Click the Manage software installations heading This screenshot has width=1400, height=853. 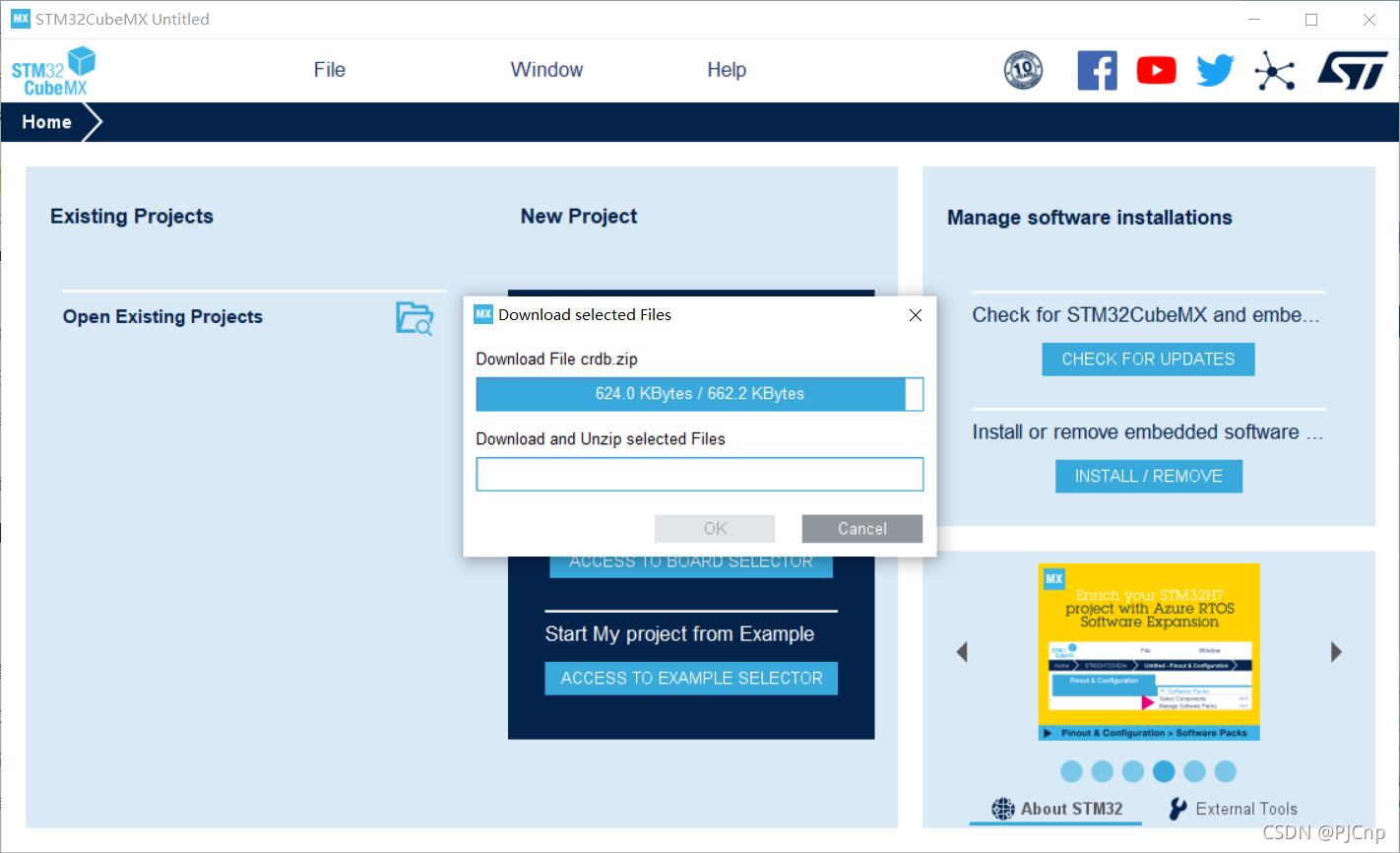1090,218
